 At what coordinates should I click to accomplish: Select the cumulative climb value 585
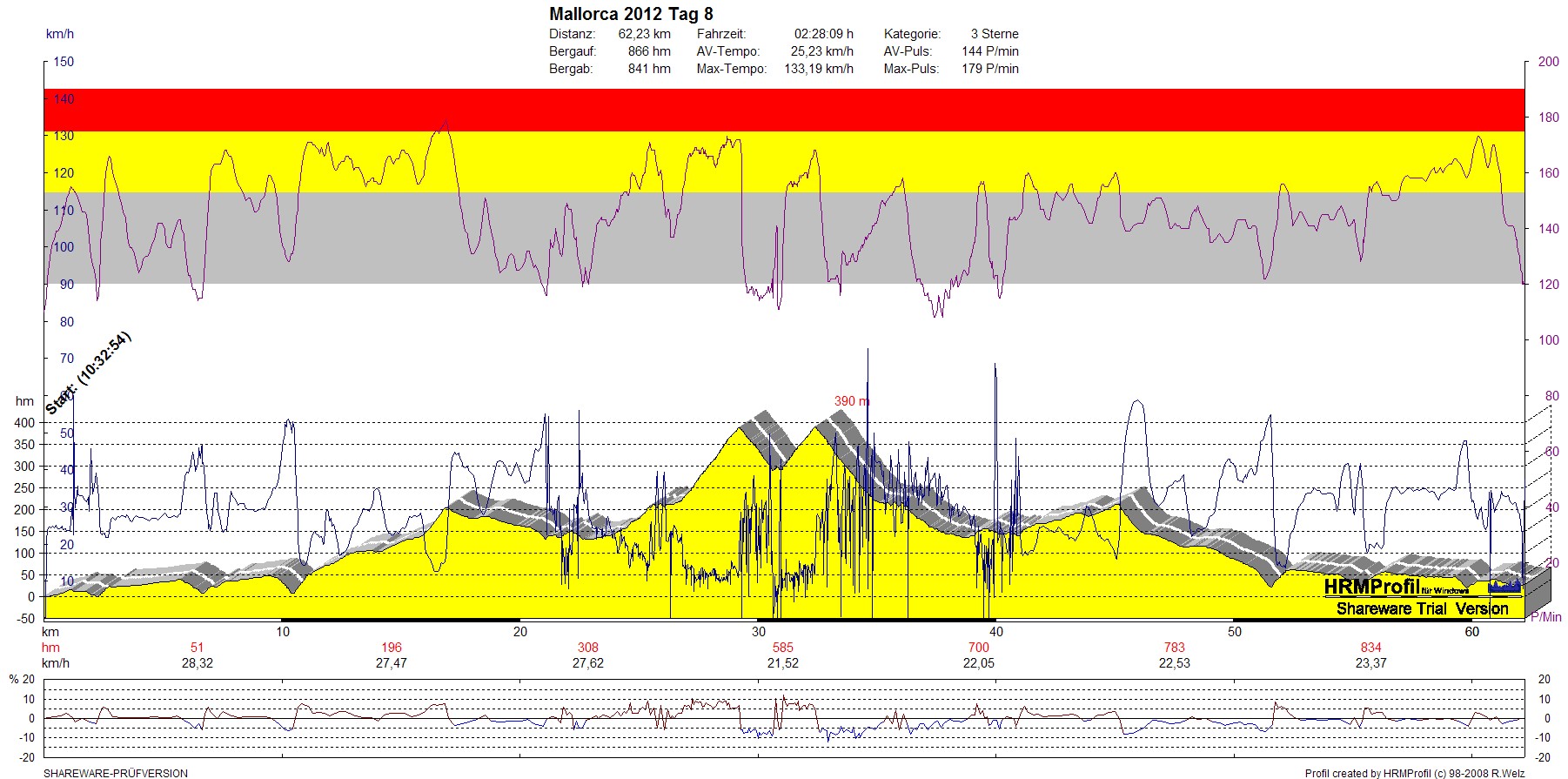[x=782, y=648]
